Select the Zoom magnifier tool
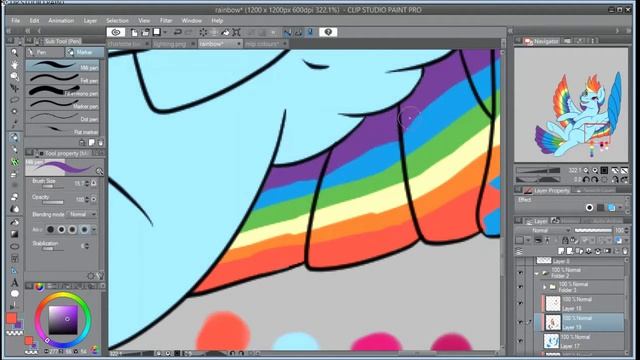The height and width of the screenshot is (360, 640). (14, 52)
